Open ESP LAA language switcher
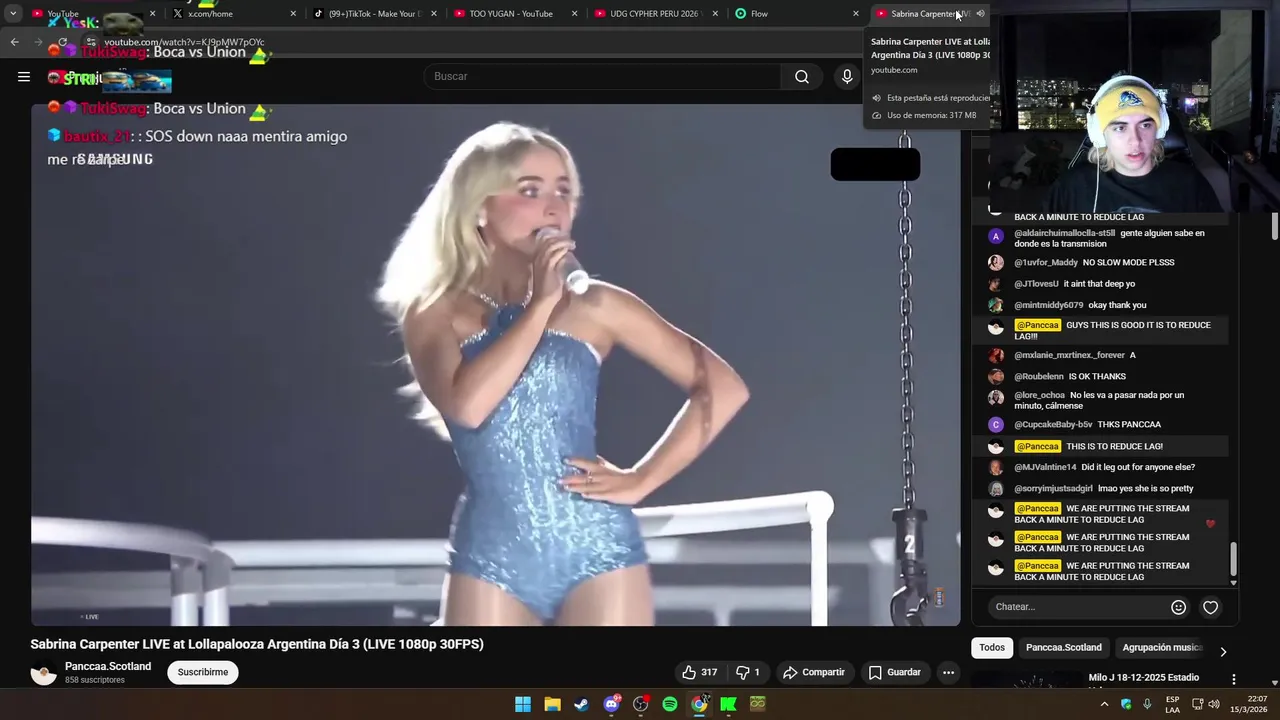 coord(1172,704)
